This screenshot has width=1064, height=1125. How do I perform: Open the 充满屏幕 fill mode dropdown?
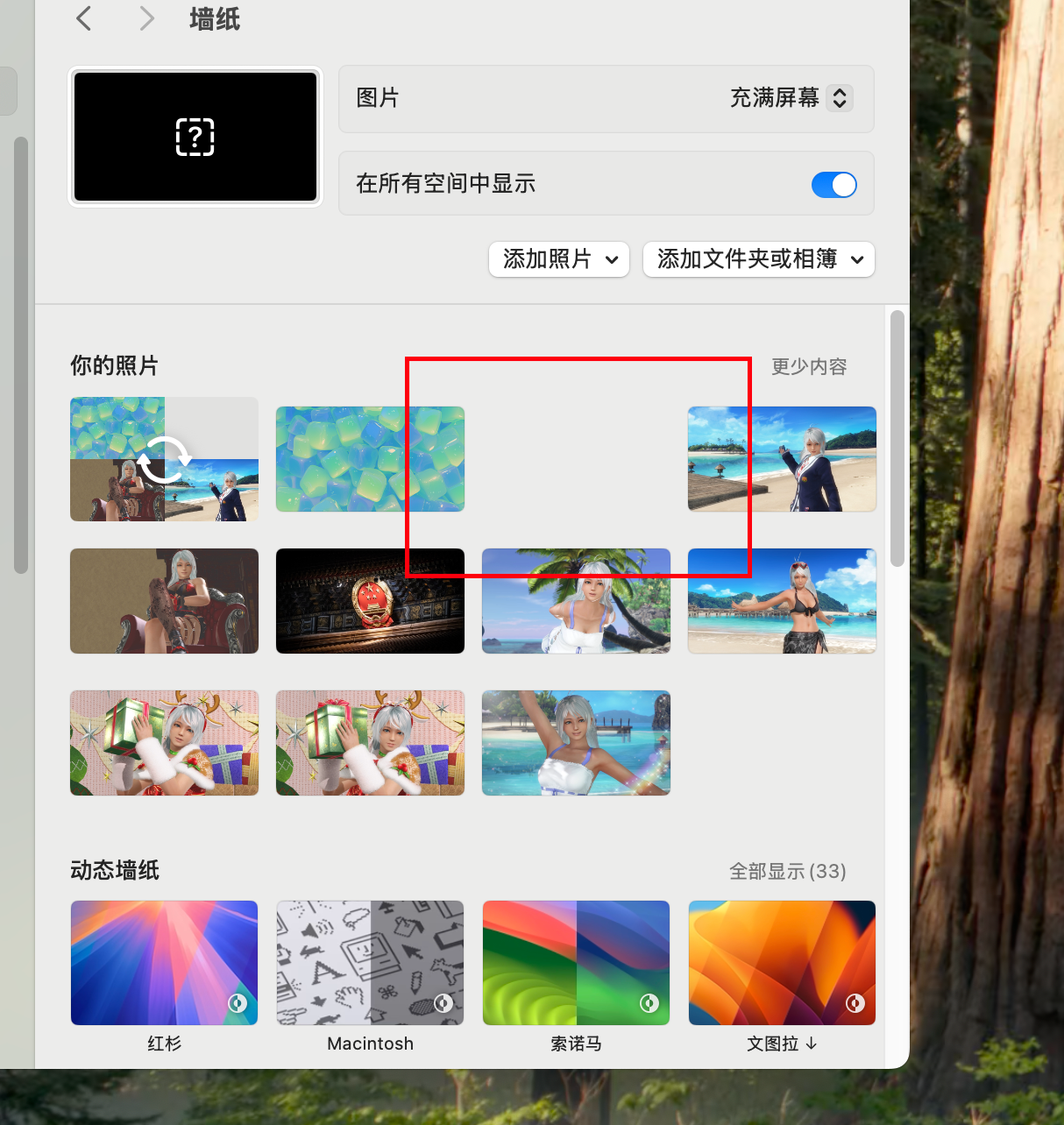coord(839,98)
